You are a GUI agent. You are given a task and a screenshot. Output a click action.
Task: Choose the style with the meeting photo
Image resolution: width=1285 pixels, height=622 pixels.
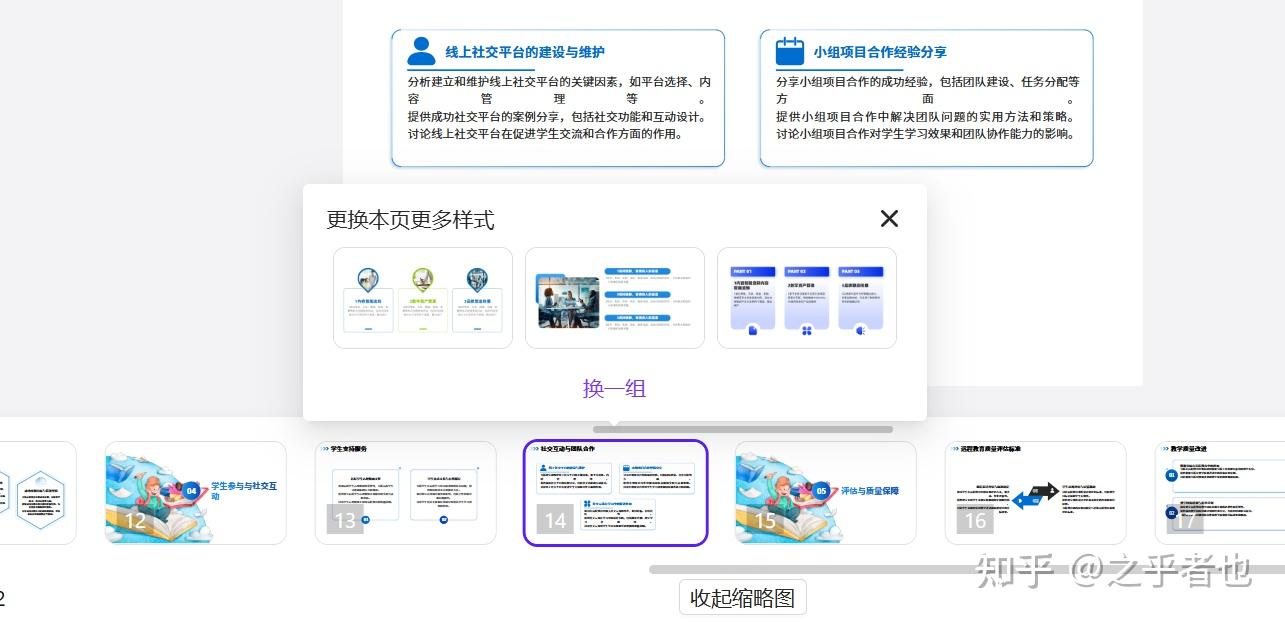[615, 298]
